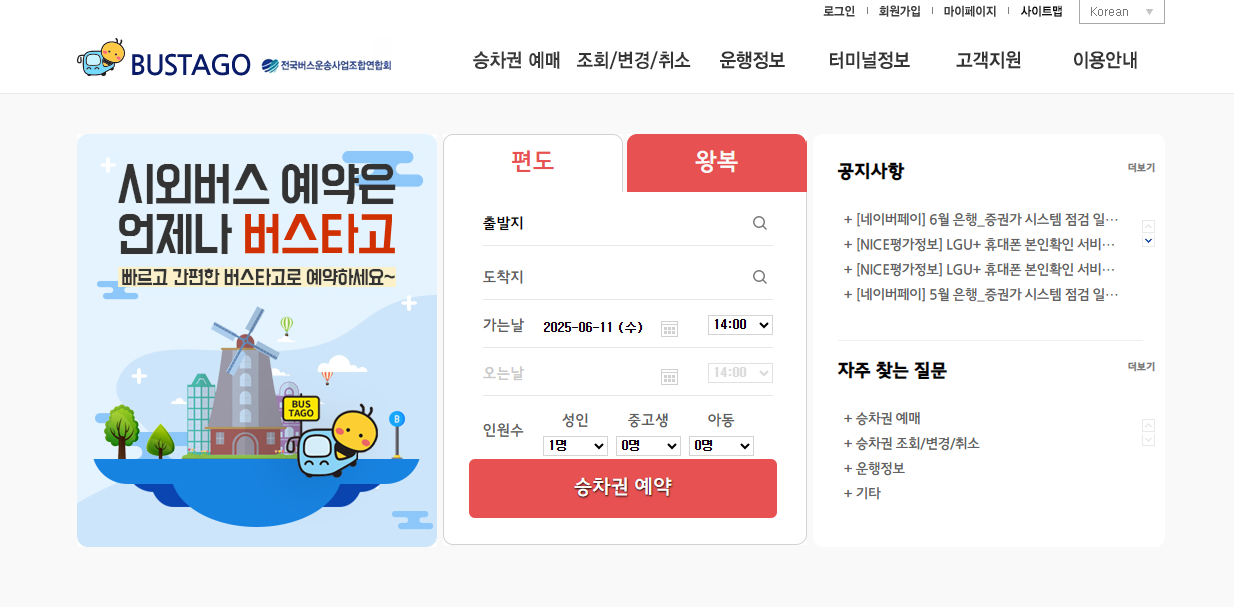Click the BUSTAGO logo in the header
The image size is (1234, 607).
(x=164, y=60)
